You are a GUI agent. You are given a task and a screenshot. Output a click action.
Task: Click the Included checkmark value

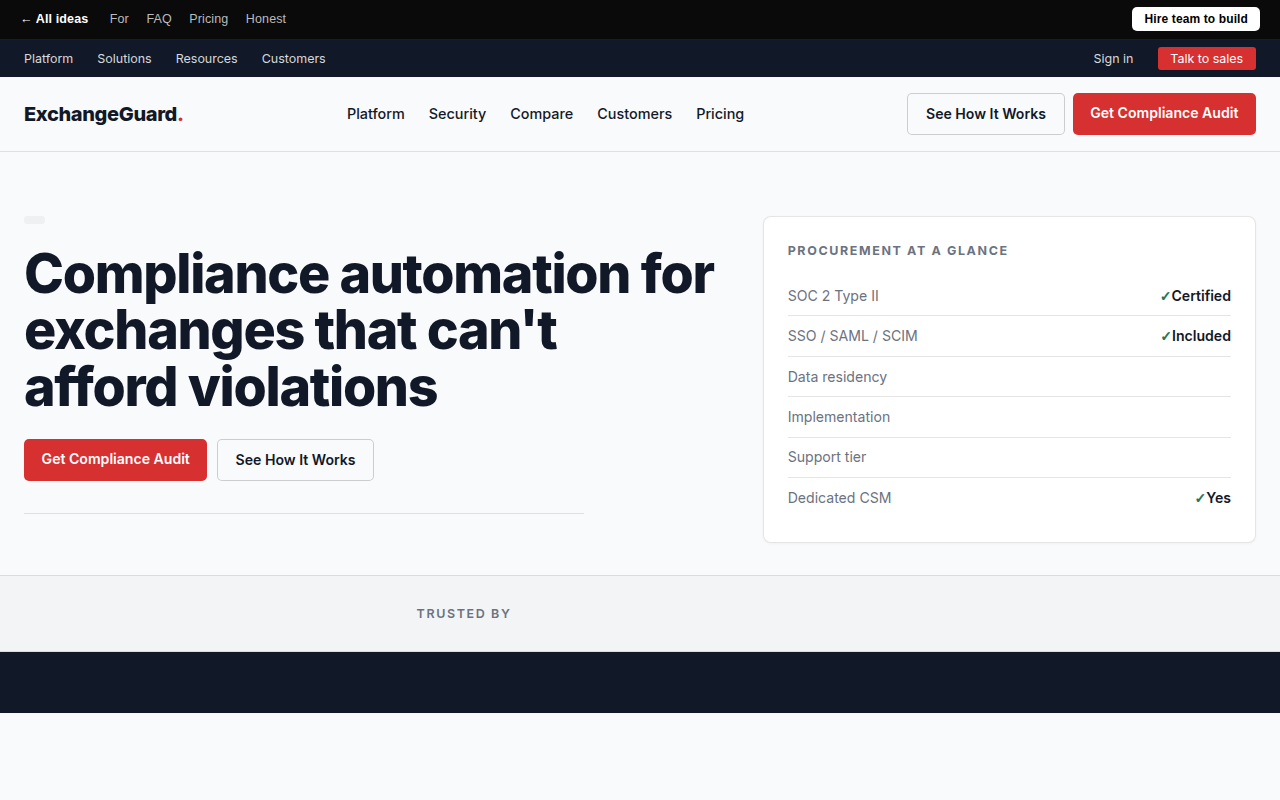click(1195, 336)
